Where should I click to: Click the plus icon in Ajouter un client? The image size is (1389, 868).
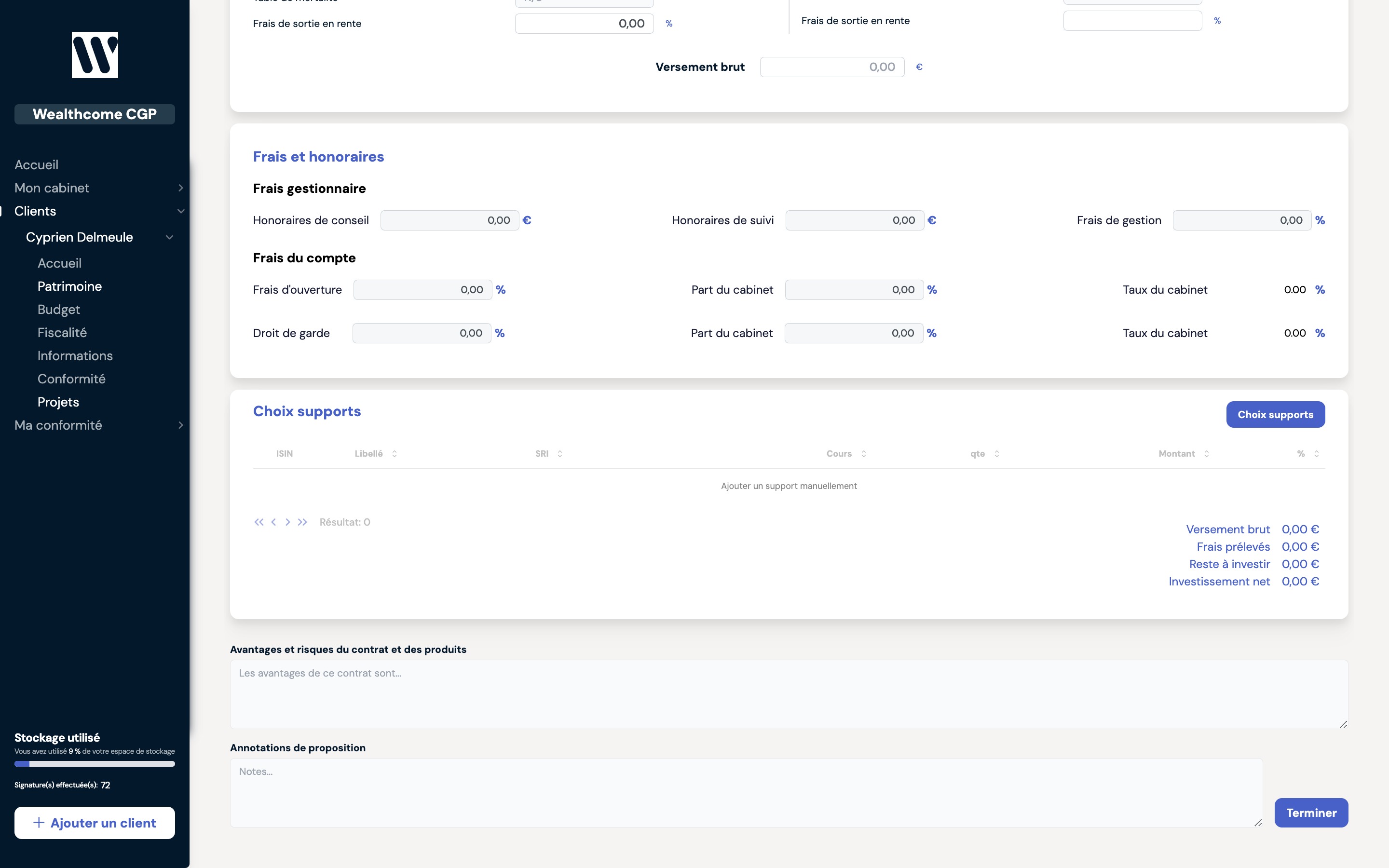coord(39,822)
